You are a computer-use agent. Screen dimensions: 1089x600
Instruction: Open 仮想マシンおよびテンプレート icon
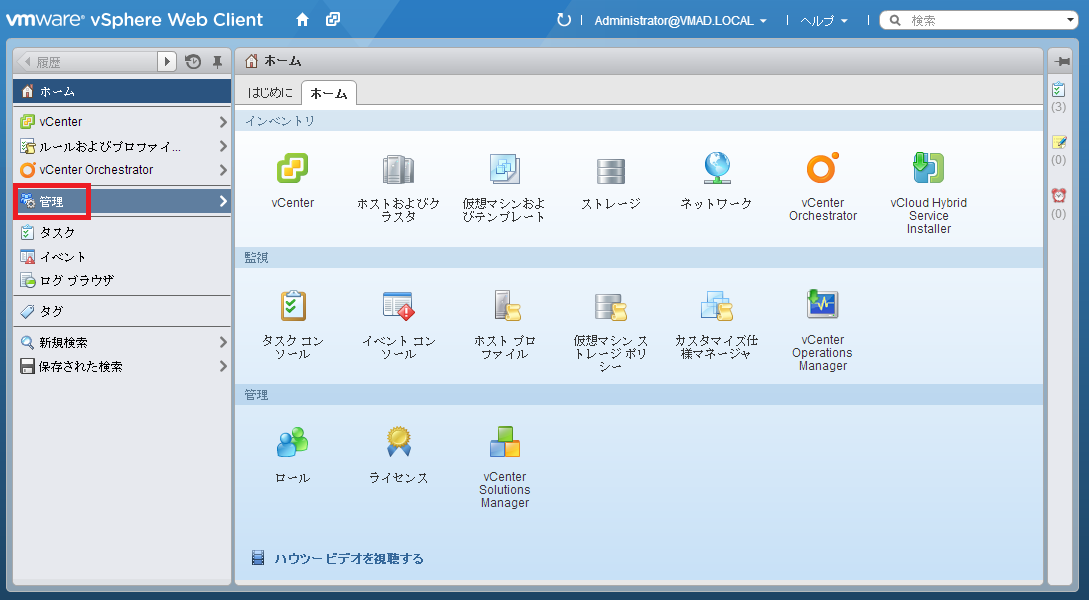tap(504, 169)
